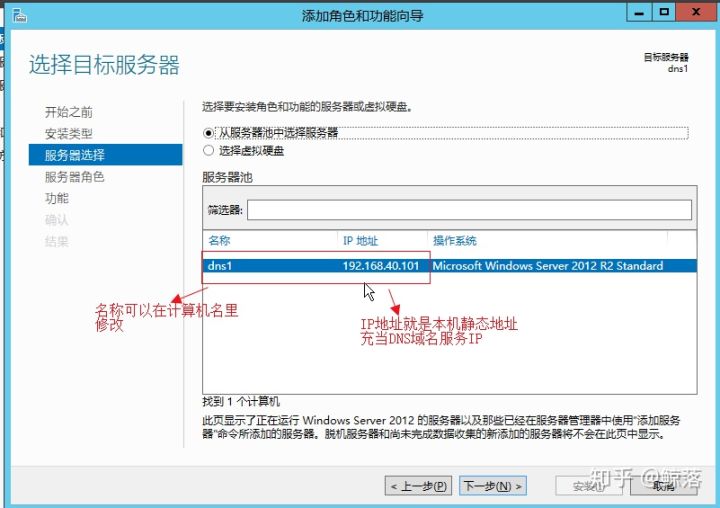Go to 开始之前 wizard step

(x=68, y=112)
